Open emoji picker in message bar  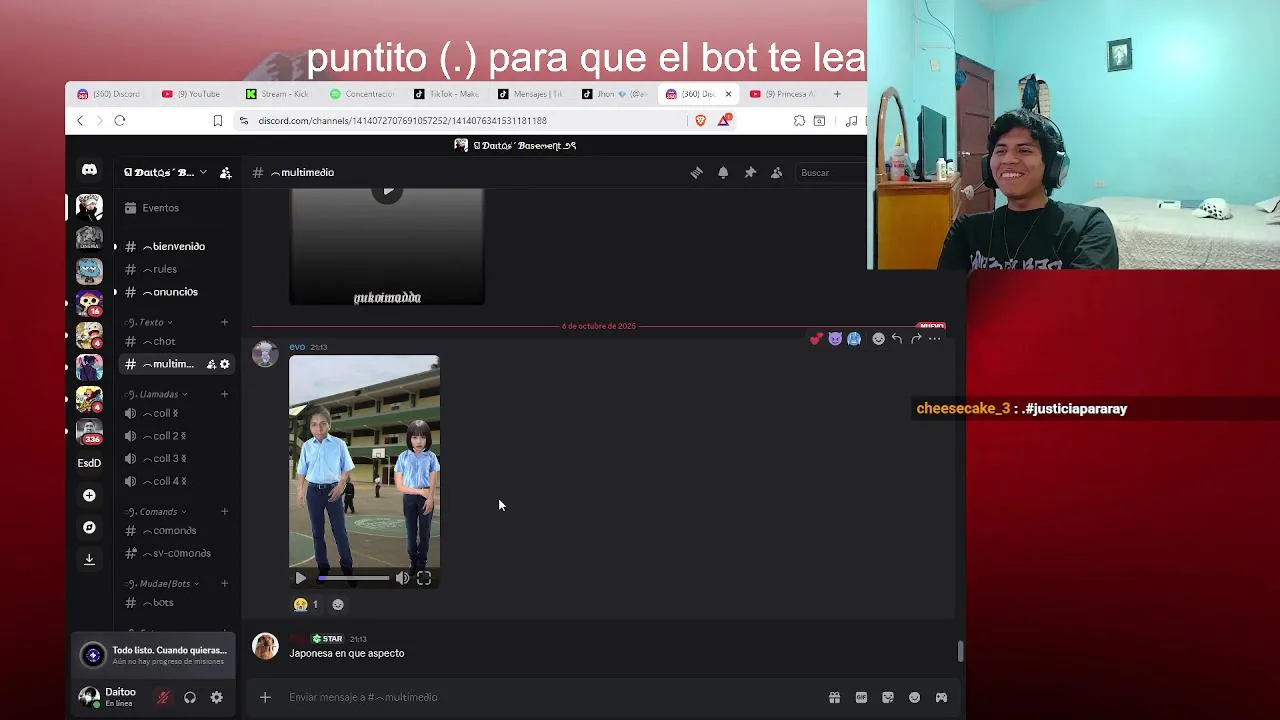(914, 697)
